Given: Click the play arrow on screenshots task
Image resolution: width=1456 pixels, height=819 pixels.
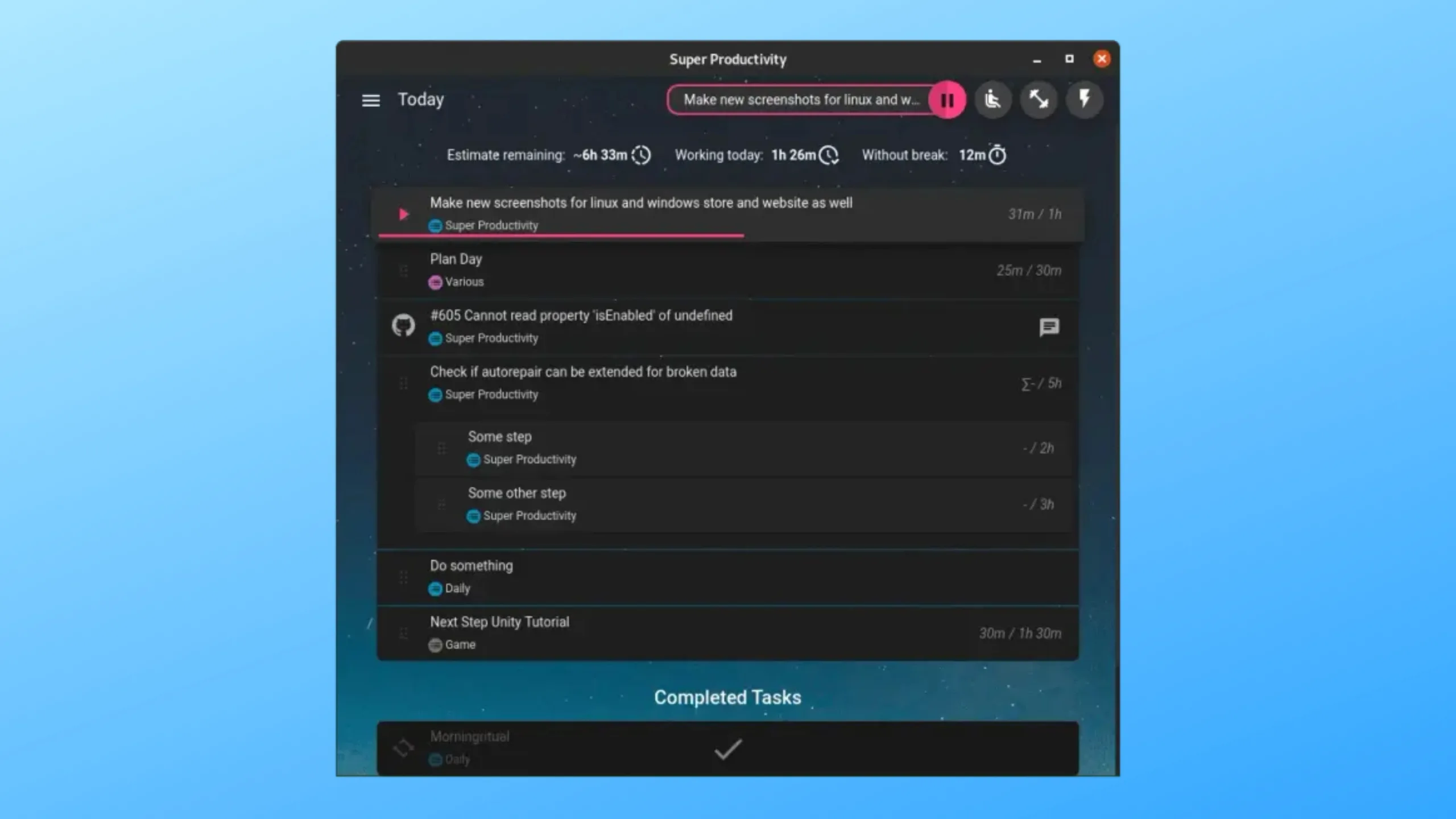Looking at the screenshot, I should coord(403,214).
